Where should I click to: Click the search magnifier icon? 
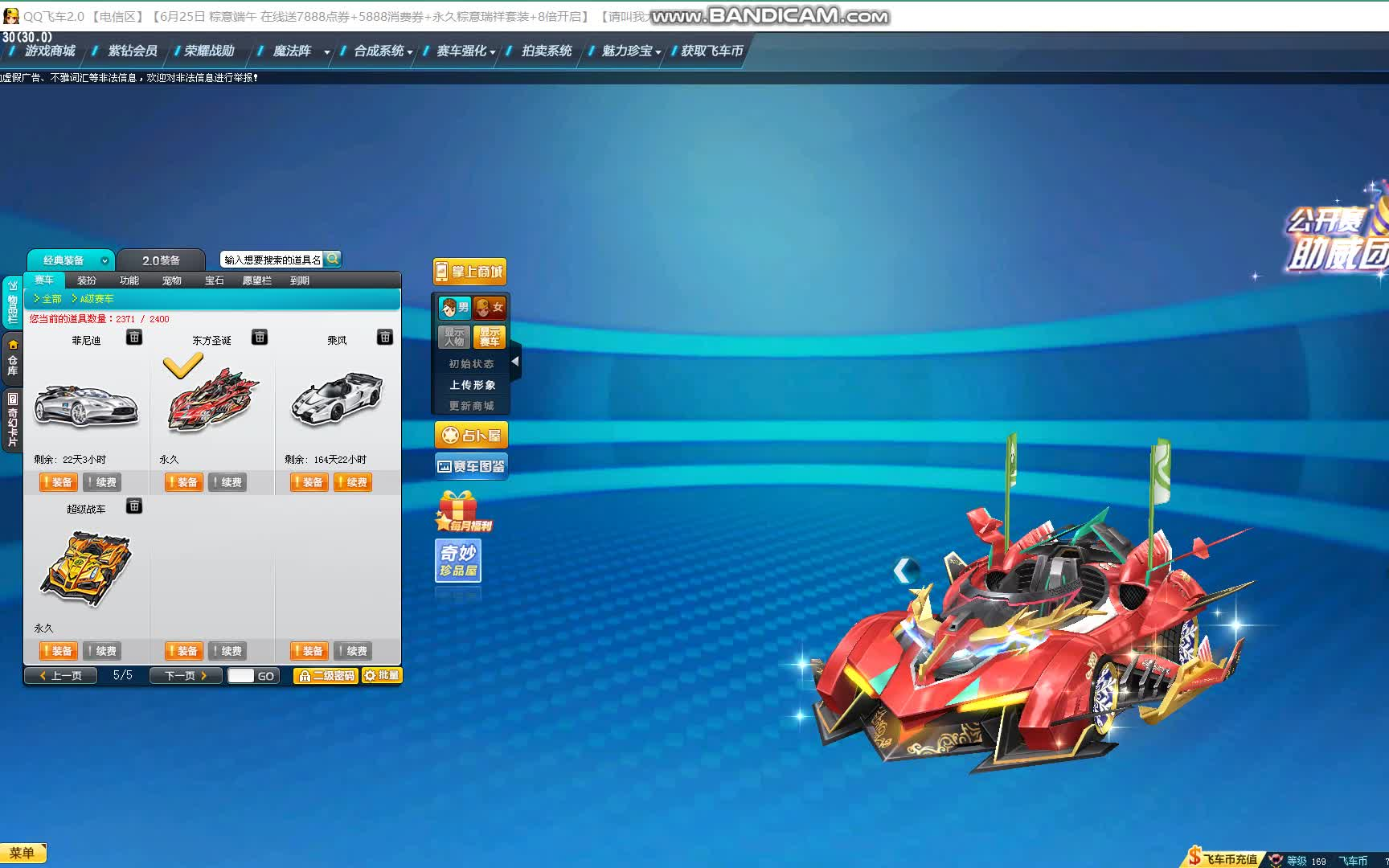coord(333,259)
